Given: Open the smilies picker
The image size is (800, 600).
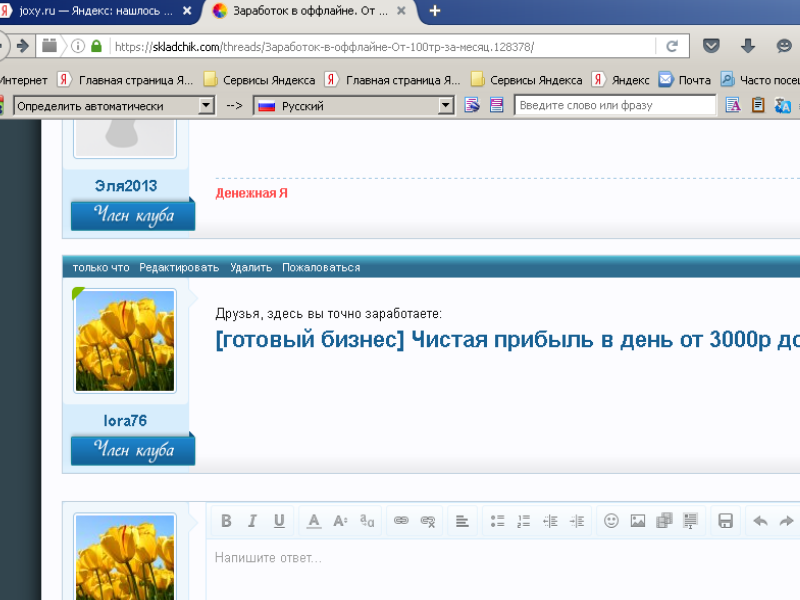Looking at the screenshot, I should point(611,521).
